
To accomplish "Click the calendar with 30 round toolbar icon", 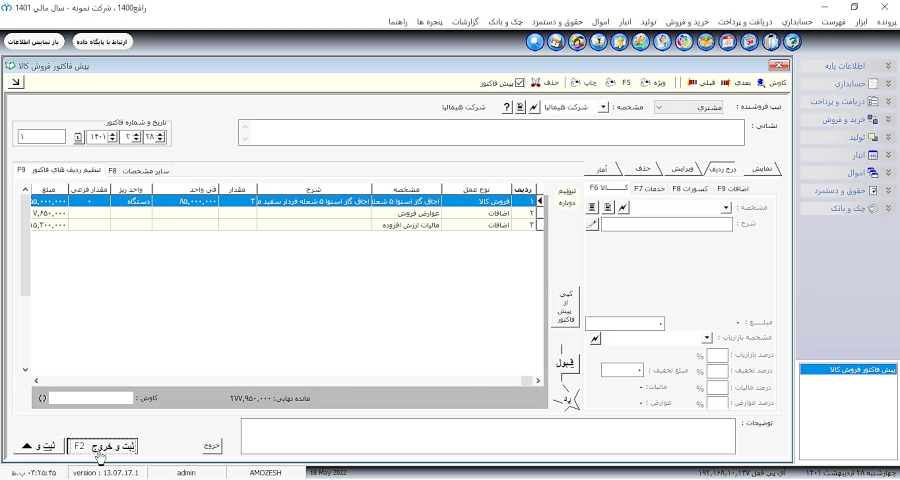I will (749, 42).
